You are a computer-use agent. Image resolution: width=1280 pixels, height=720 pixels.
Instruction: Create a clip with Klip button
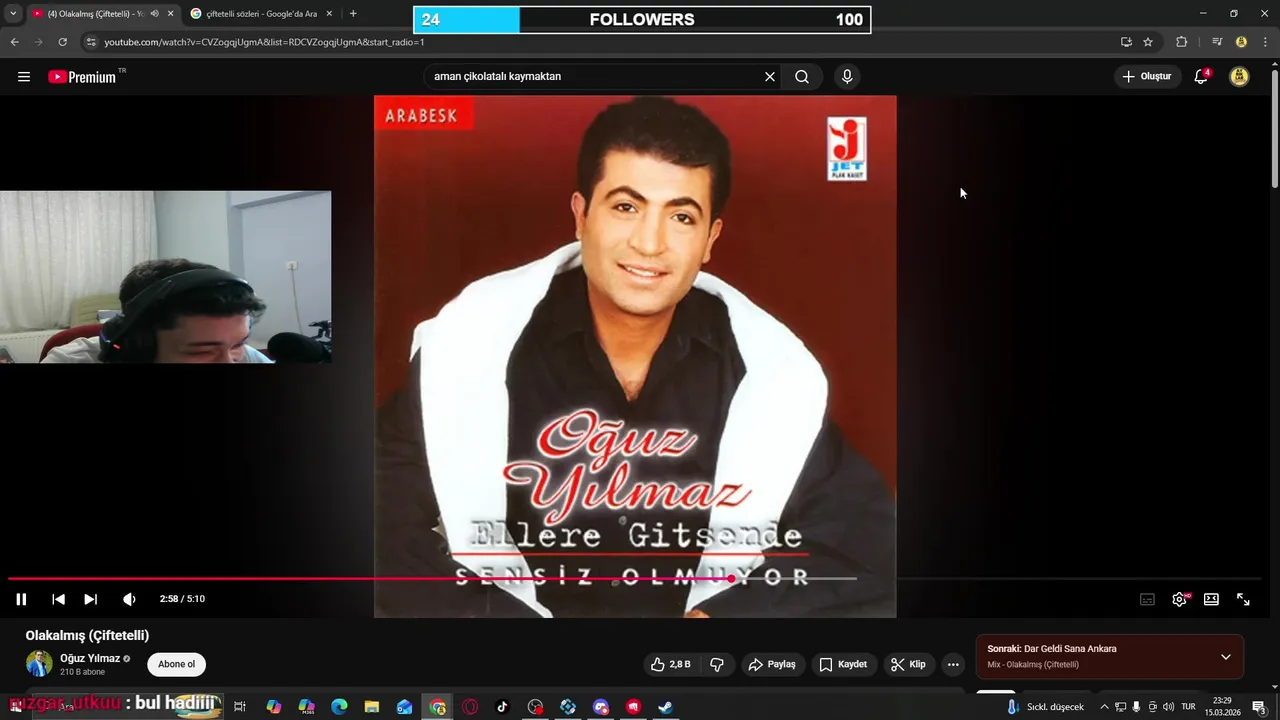pyautogui.click(x=908, y=664)
